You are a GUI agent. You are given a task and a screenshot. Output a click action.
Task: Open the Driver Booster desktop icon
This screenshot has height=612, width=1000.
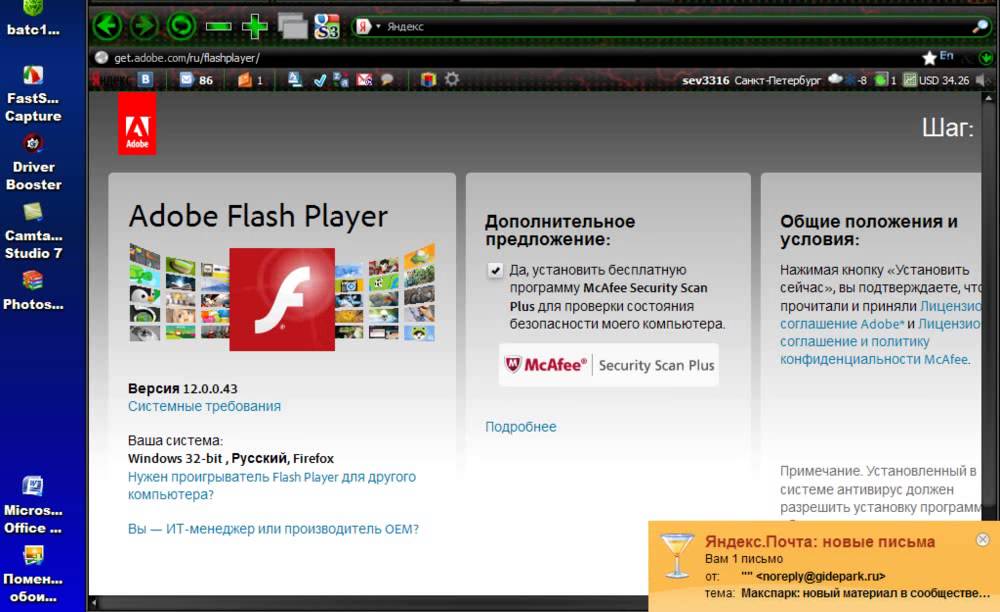(33, 163)
